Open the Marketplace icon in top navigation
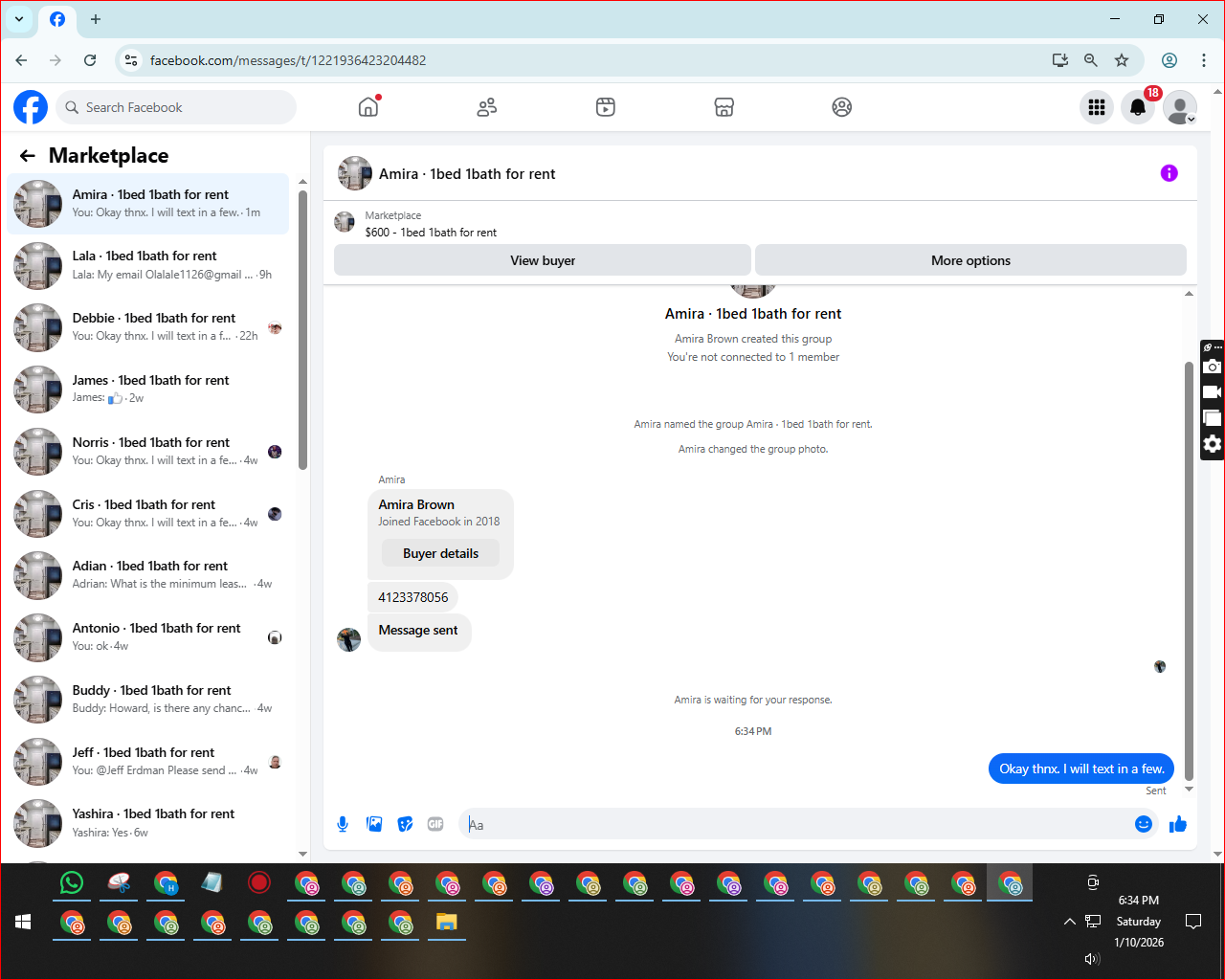 724,107
